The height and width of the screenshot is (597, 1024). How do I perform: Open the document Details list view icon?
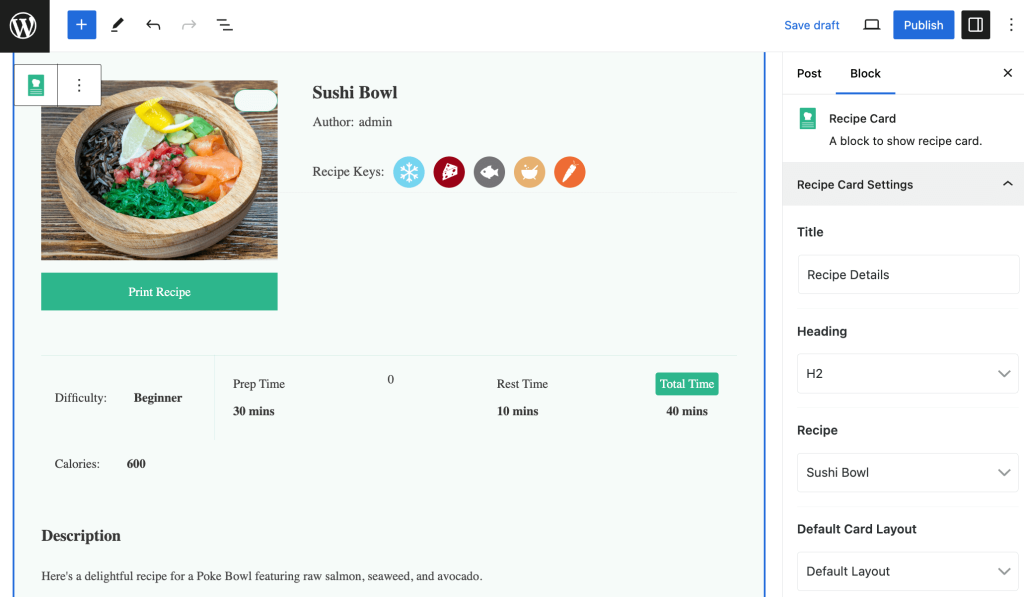coord(224,24)
